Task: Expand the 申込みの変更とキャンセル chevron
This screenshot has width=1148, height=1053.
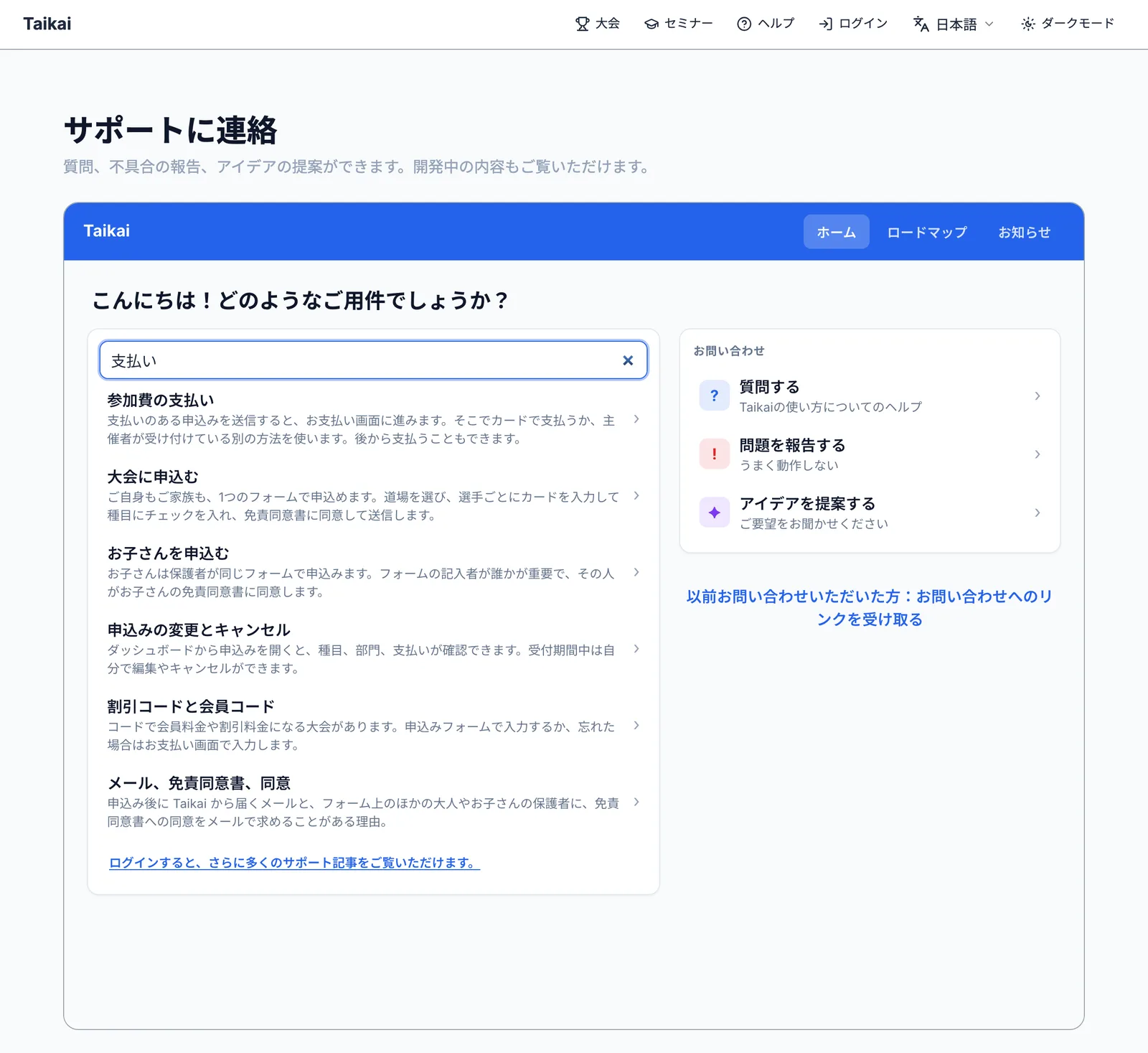Action: click(636, 649)
